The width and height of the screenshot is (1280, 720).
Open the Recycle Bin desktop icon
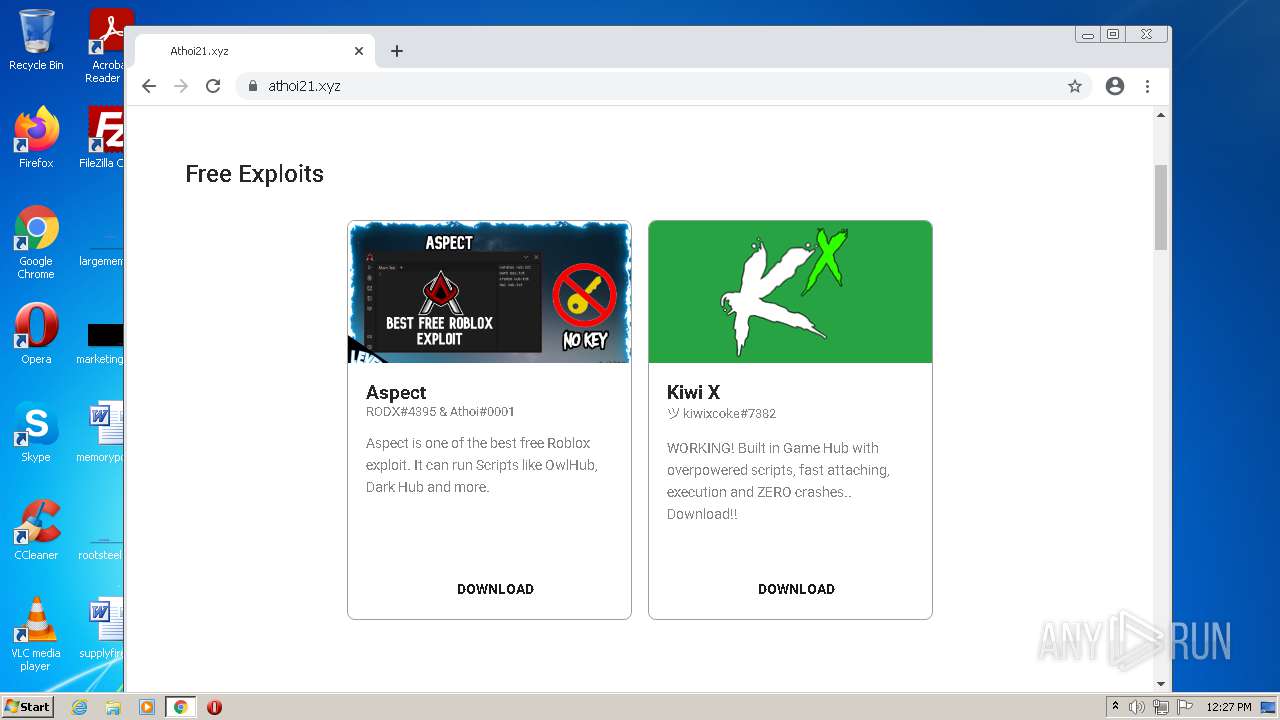tap(36, 40)
